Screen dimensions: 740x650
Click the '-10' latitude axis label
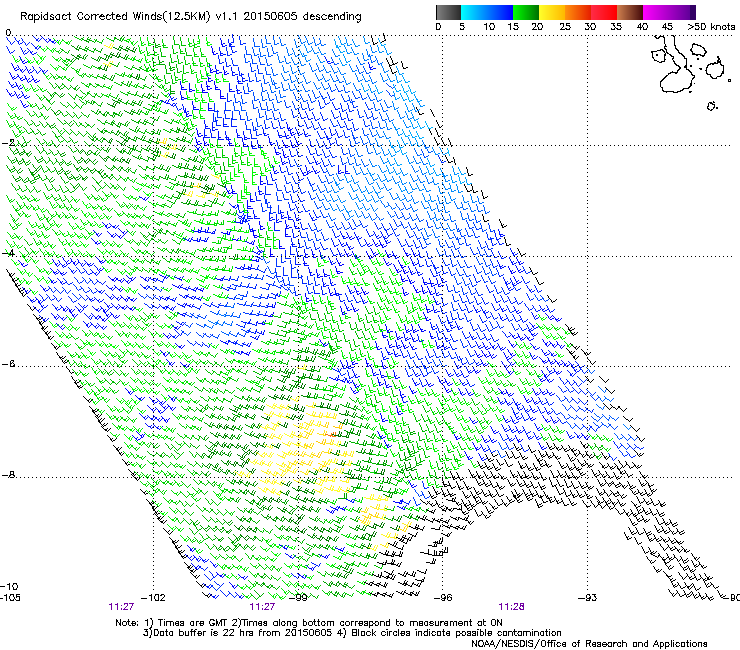pos(10,586)
